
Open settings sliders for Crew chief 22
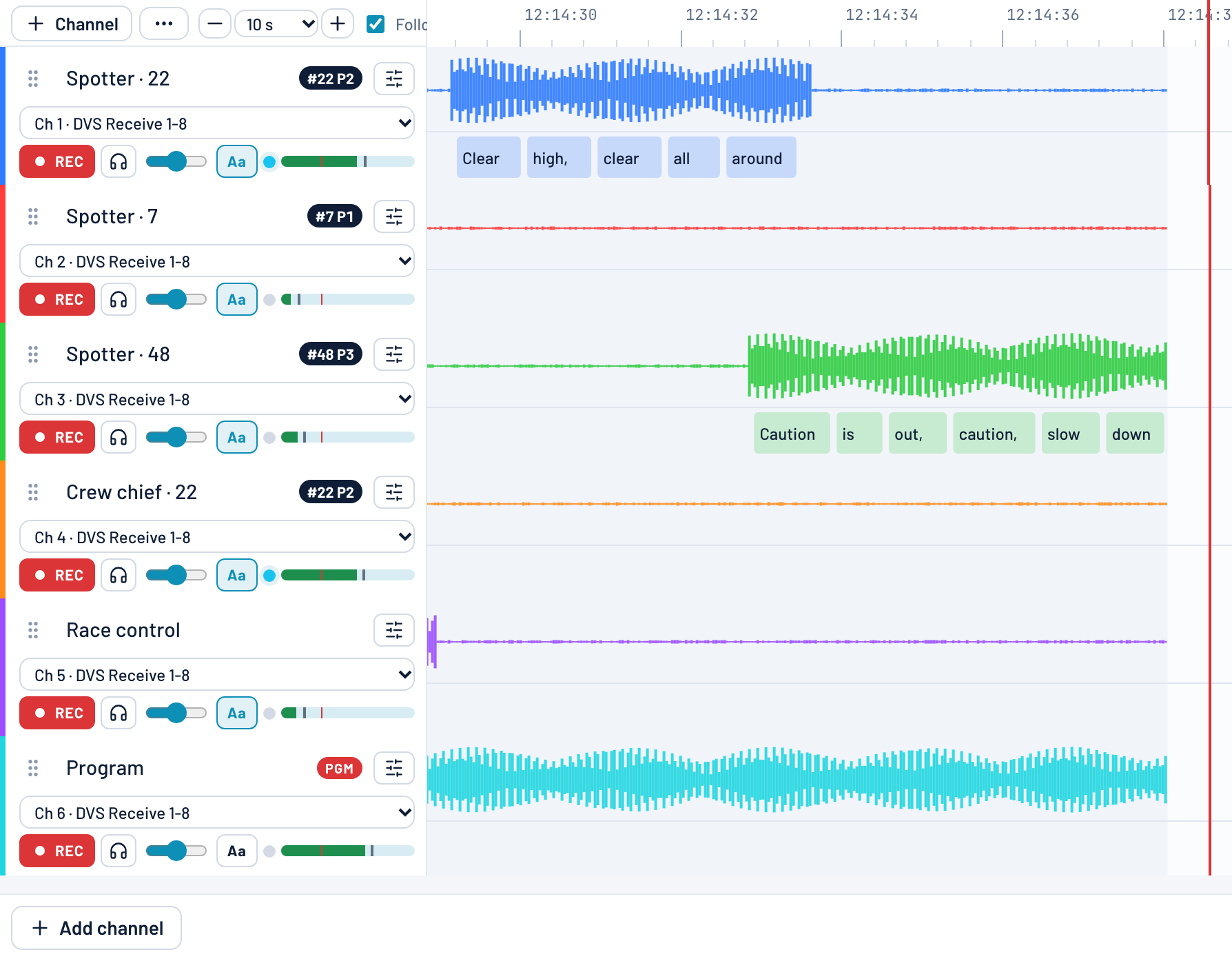click(x=394, y=492)
